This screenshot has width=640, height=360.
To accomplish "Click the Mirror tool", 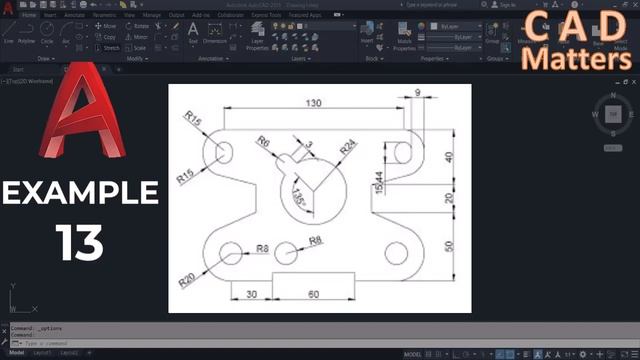I will 136,37.
